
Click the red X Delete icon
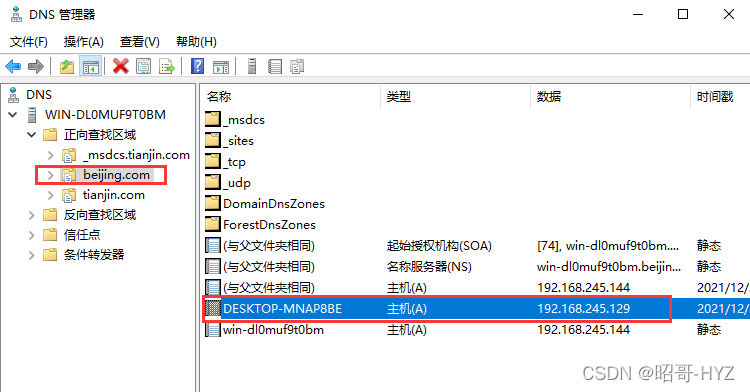coord(121,66)
